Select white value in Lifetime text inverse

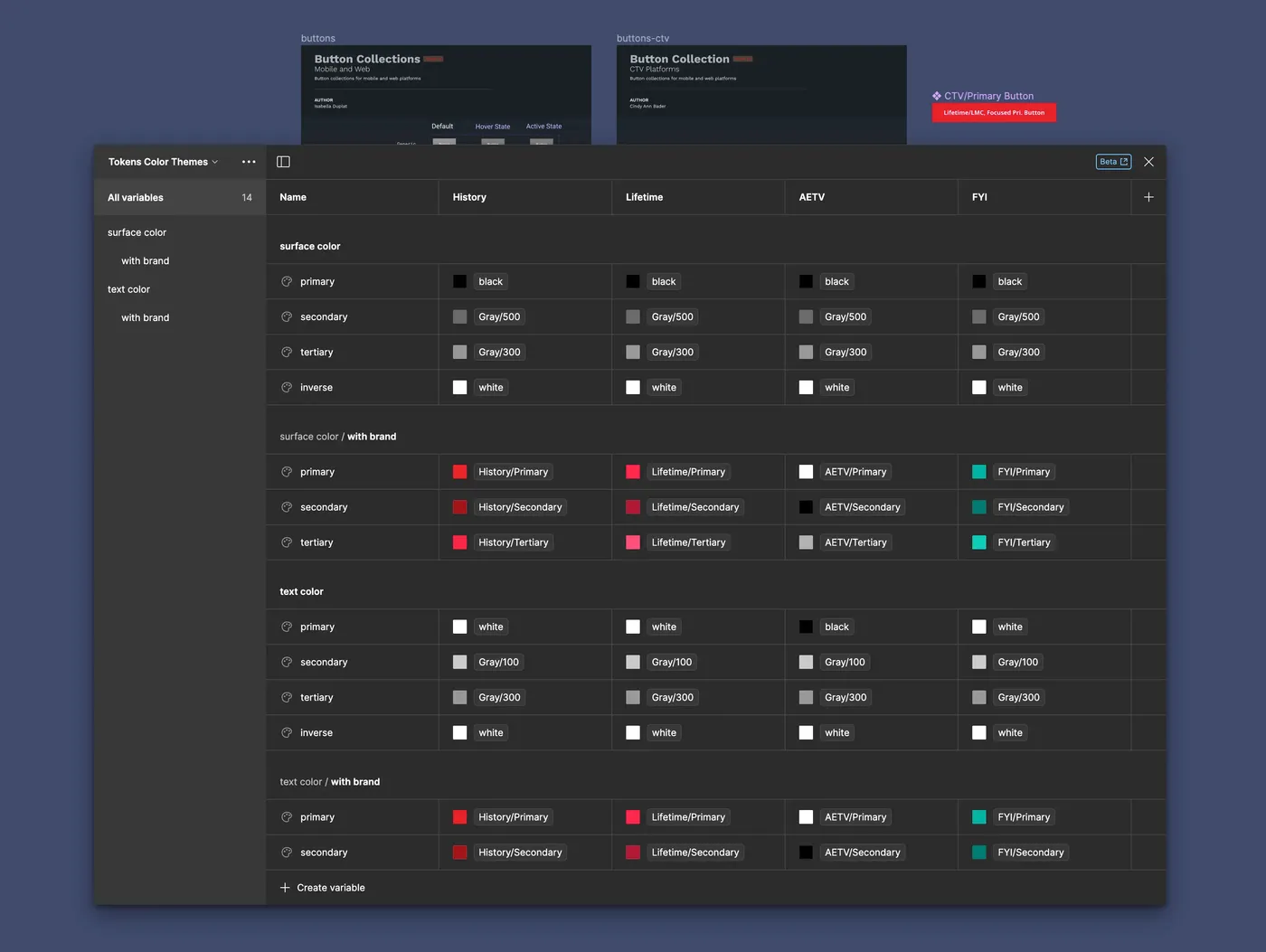(664, 732)
